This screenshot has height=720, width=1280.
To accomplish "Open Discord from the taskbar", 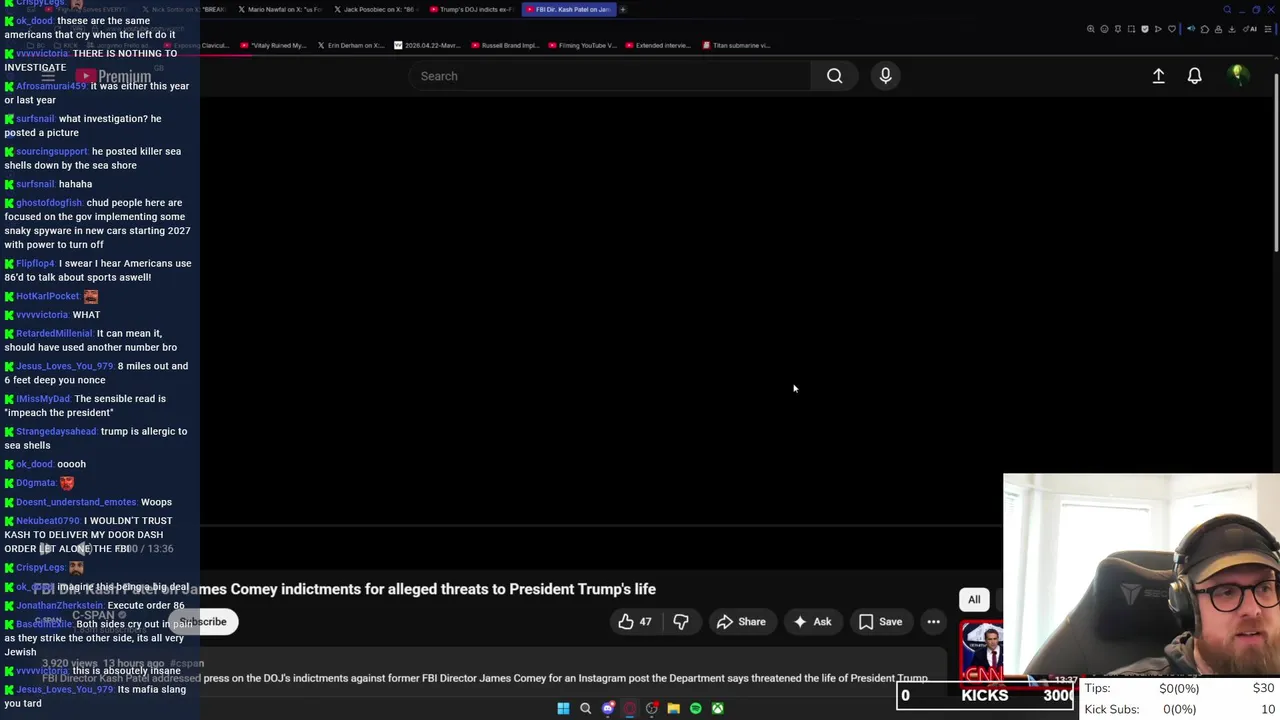I will 607,708.
